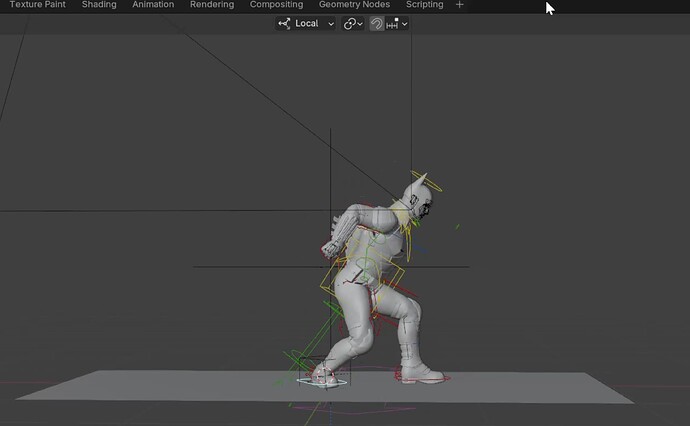Open the pivot point dropdown
Viewport: 690px width, 426px height.
353,24
